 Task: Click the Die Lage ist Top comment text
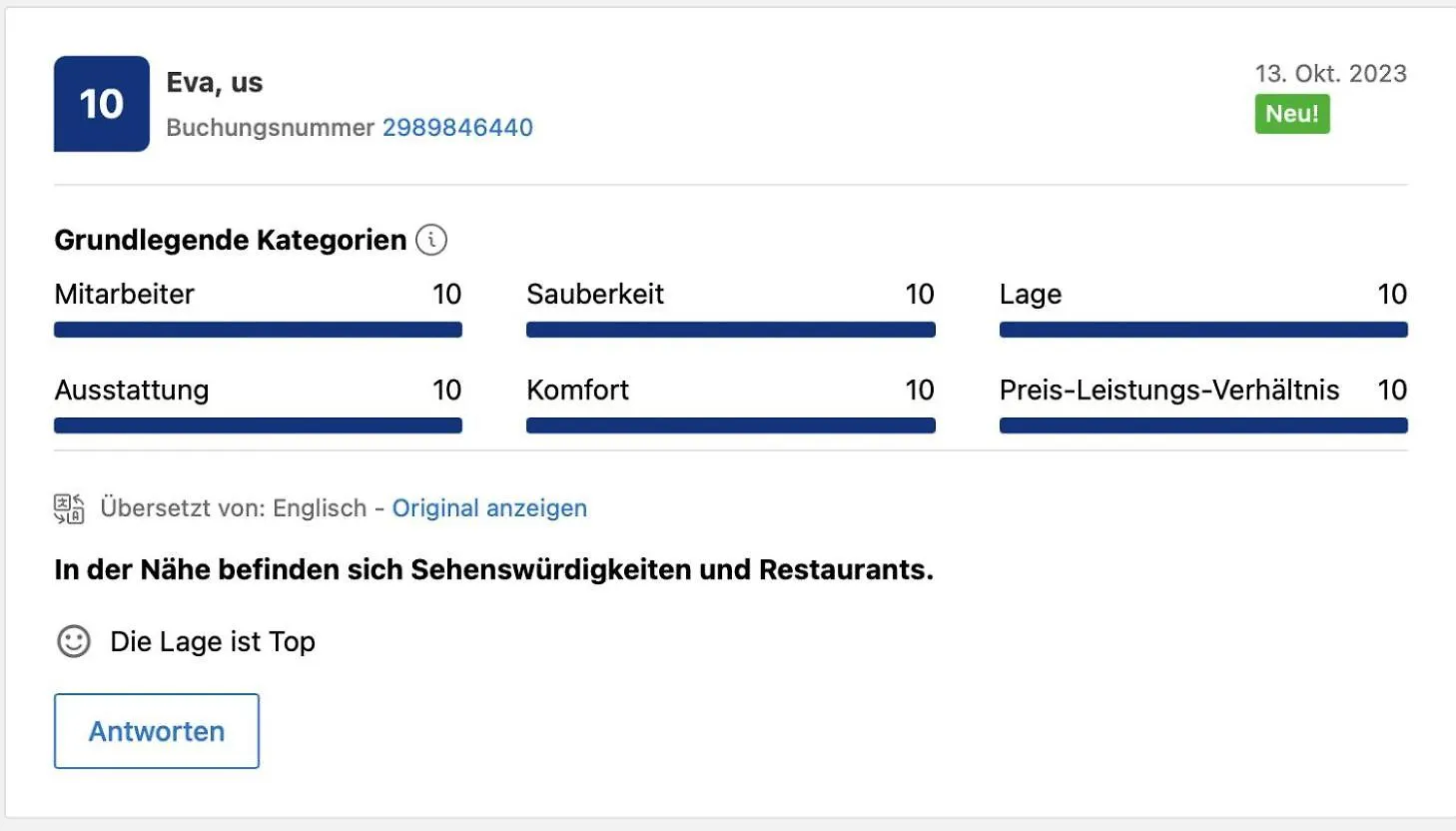(213, 641)
